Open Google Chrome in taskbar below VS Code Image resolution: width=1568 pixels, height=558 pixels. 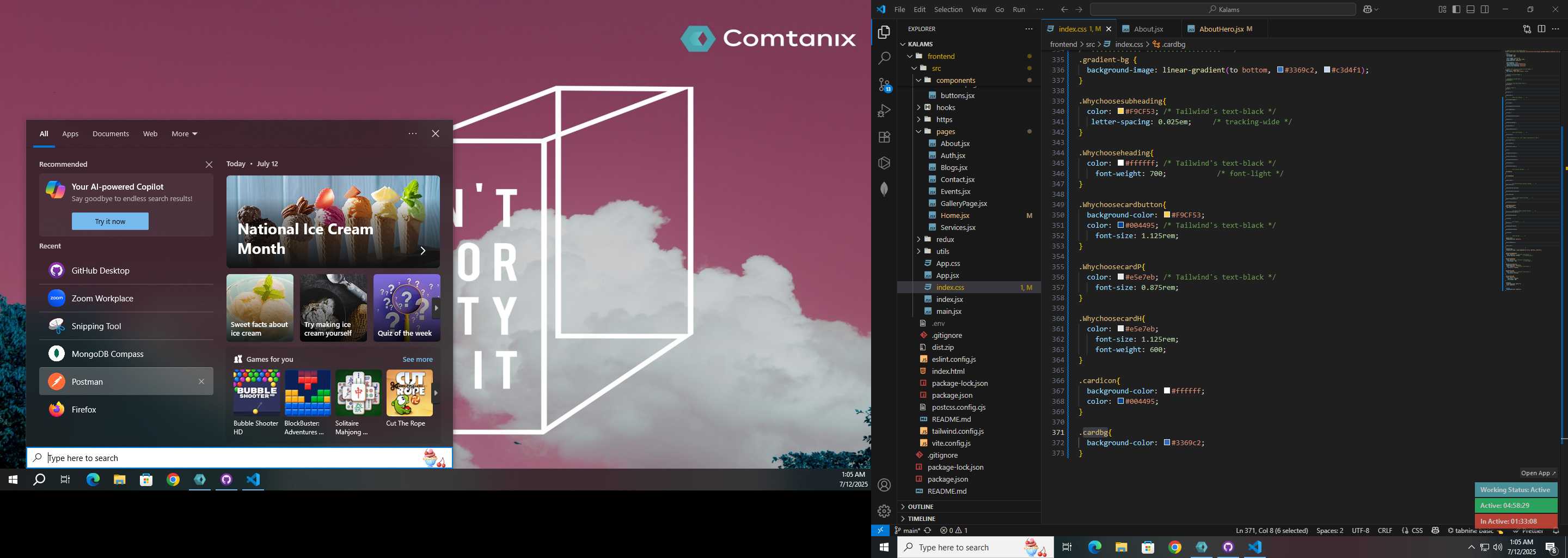[x=1175, y=547]
